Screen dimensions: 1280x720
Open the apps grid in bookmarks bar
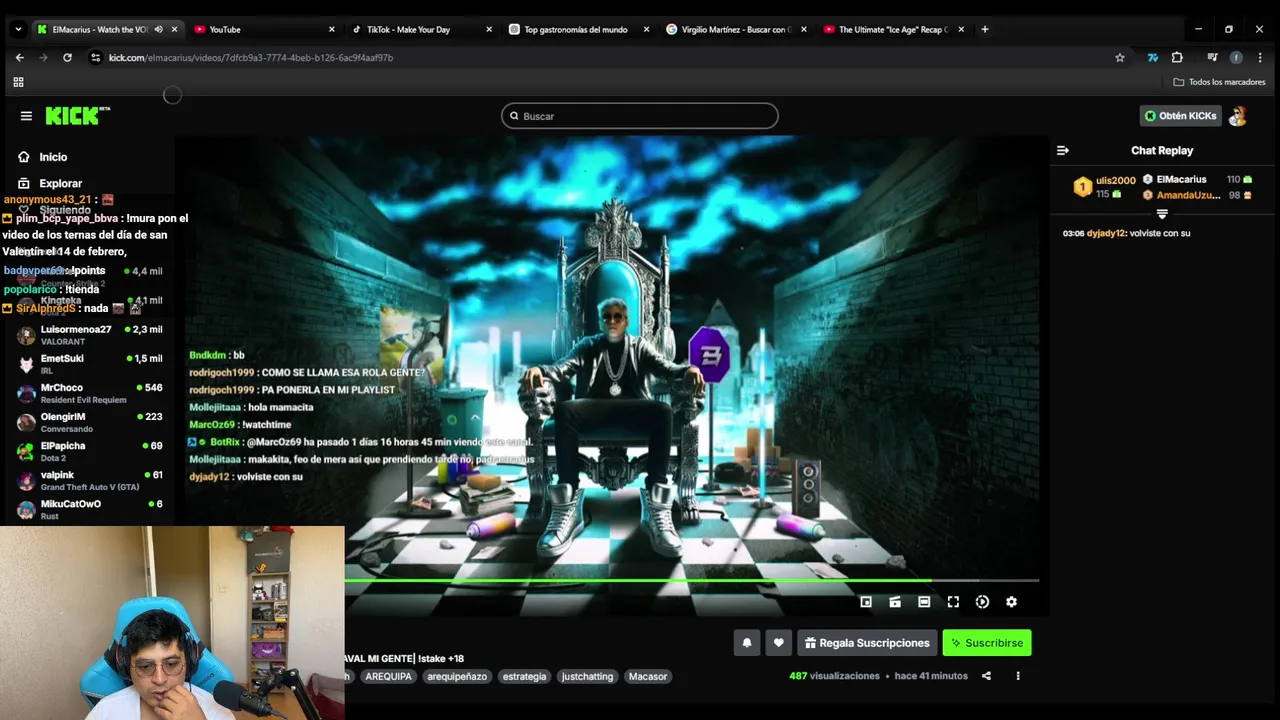coord(18,82)
